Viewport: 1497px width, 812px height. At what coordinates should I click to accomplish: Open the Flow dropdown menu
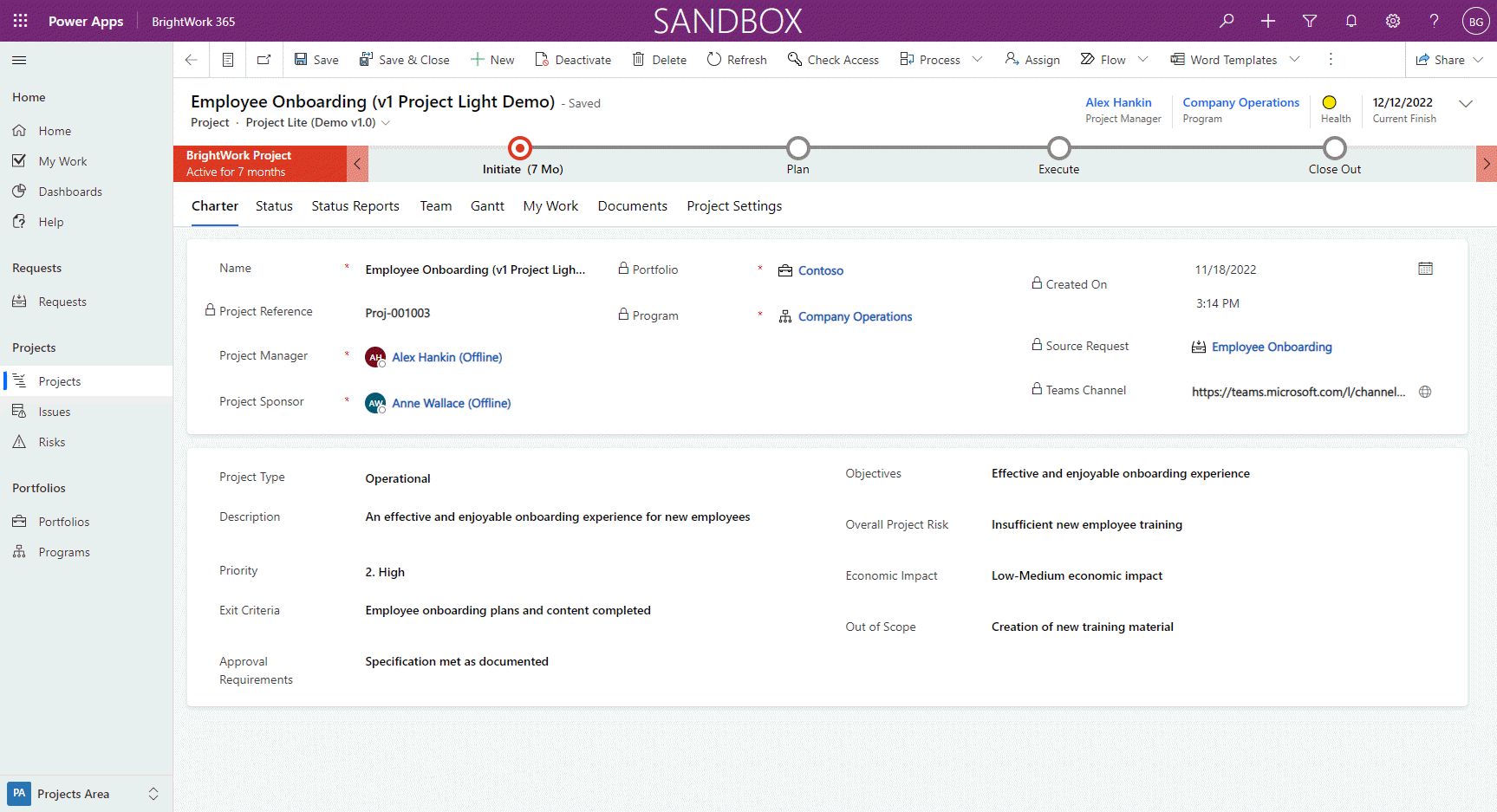click(x=1141, y=59)
